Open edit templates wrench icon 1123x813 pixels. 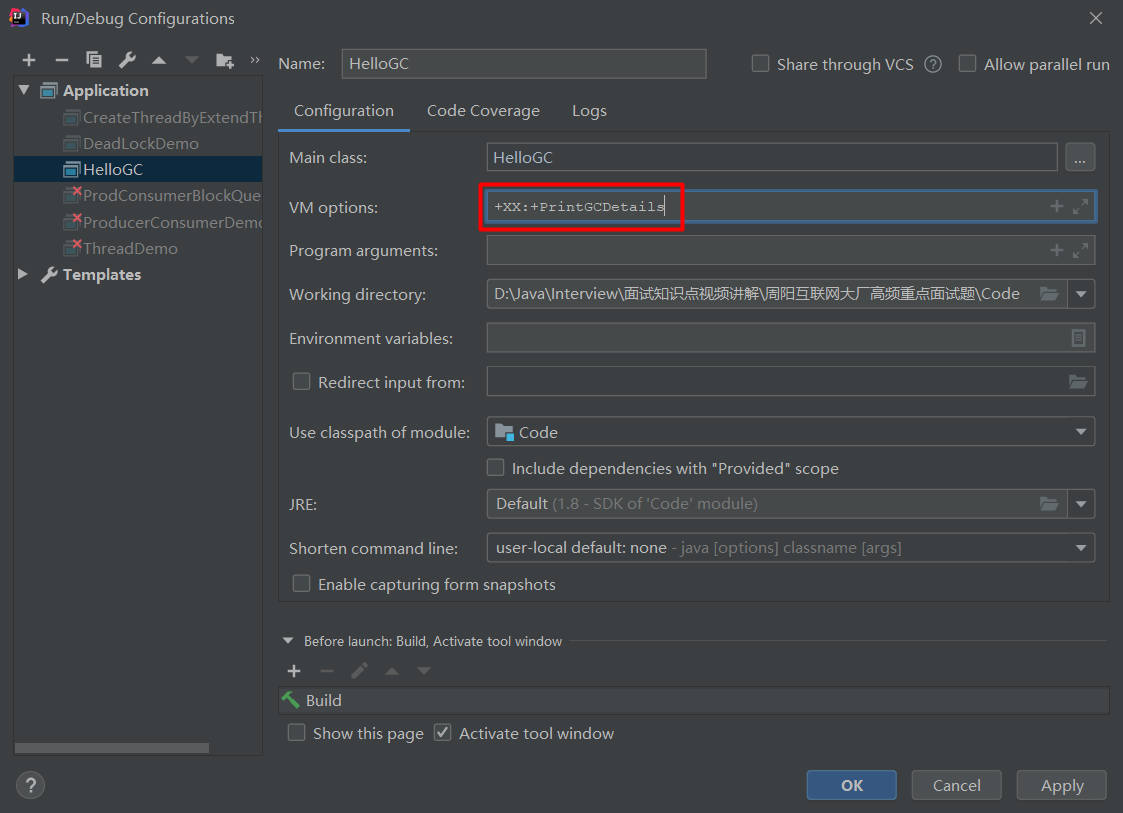127,60
